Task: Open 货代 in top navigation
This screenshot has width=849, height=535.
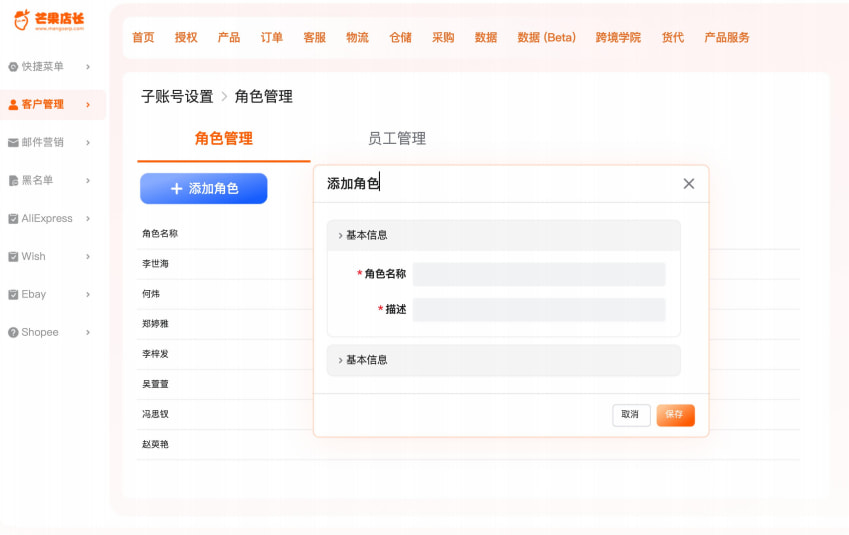Action: click(x=672, y=37)
